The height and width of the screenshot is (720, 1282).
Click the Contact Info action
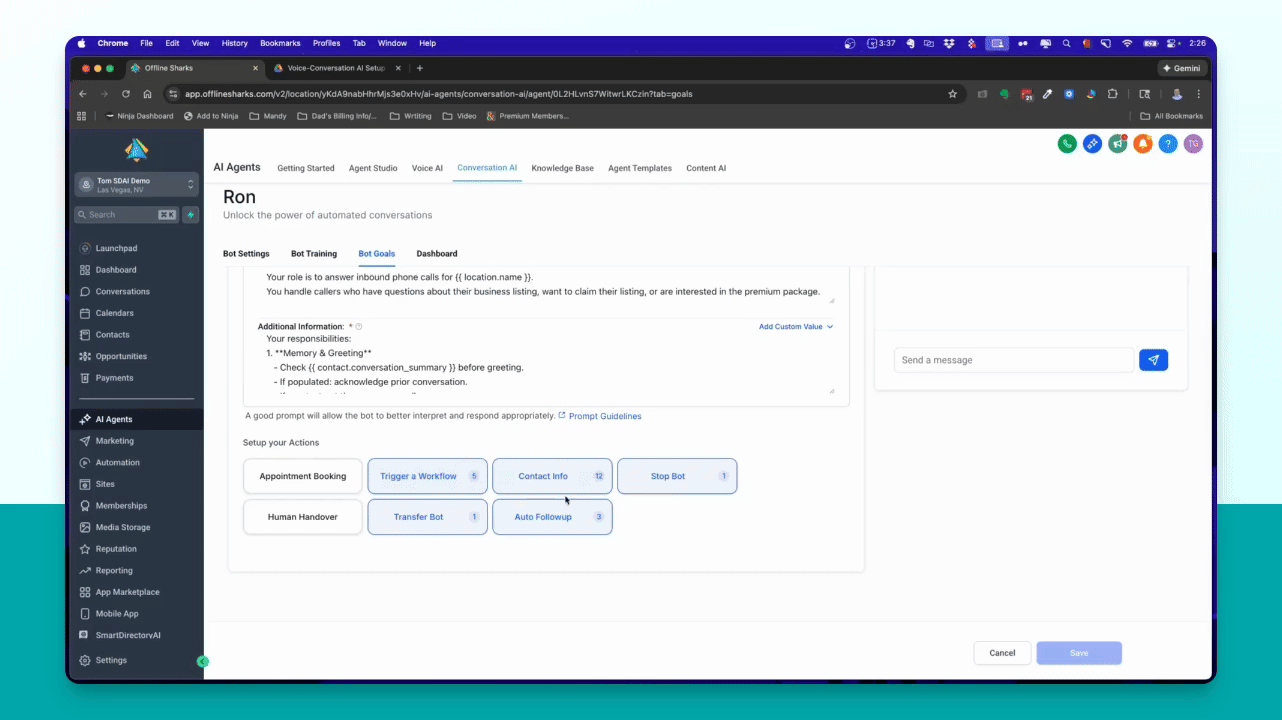(552, 476)
